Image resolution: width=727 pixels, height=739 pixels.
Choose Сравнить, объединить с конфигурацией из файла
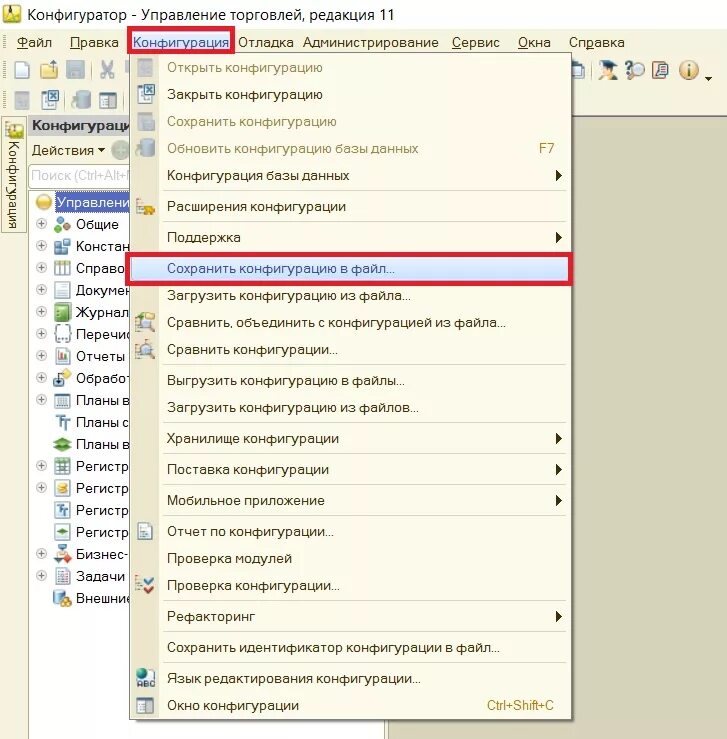[350, 323]
